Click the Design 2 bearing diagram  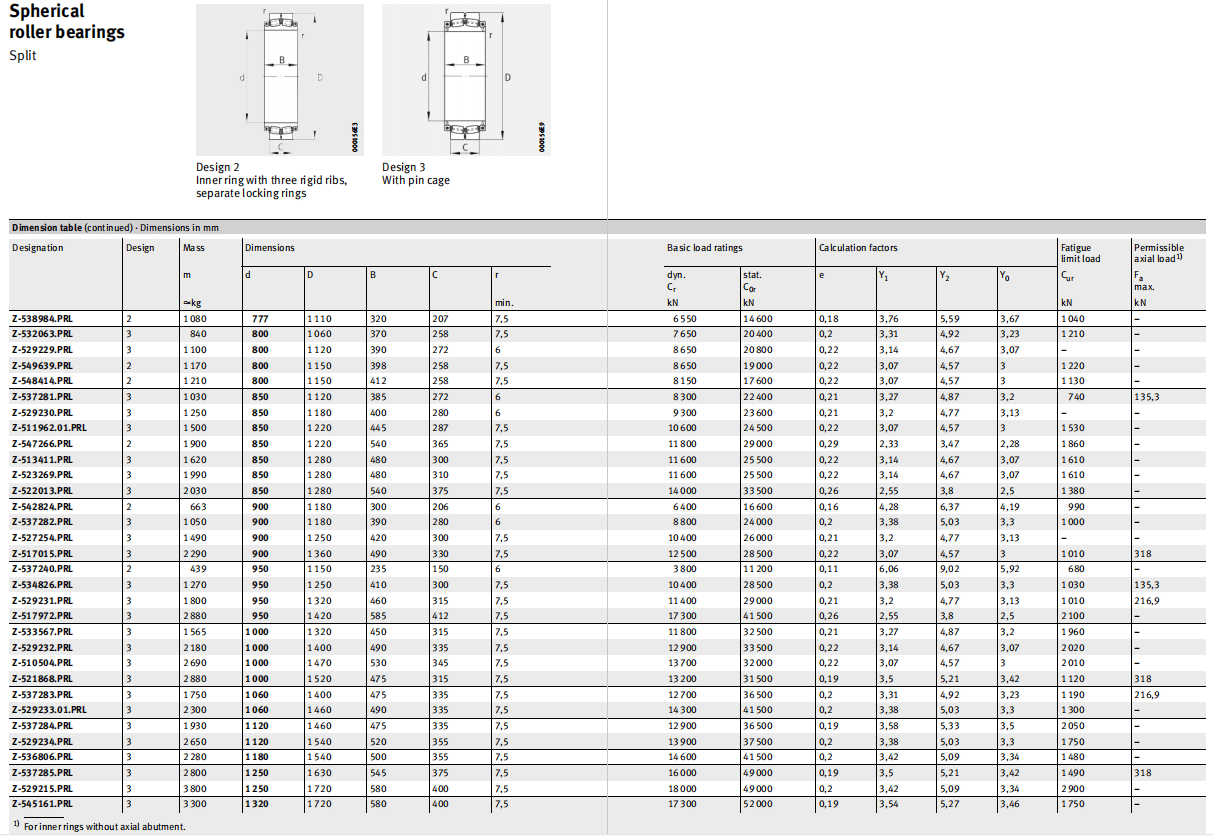pos(281,80)
